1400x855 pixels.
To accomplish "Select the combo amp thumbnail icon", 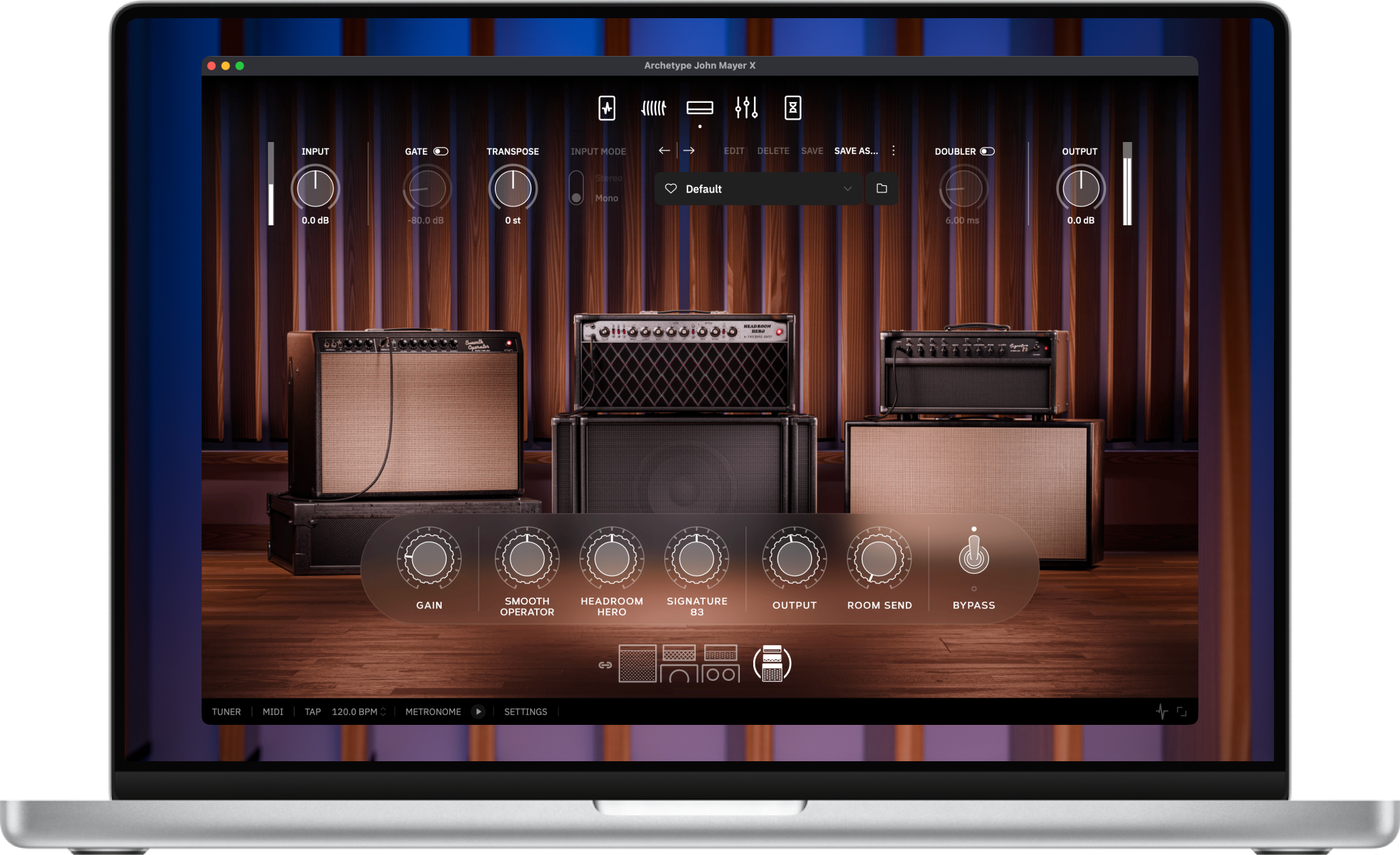I will coord(637,663).
